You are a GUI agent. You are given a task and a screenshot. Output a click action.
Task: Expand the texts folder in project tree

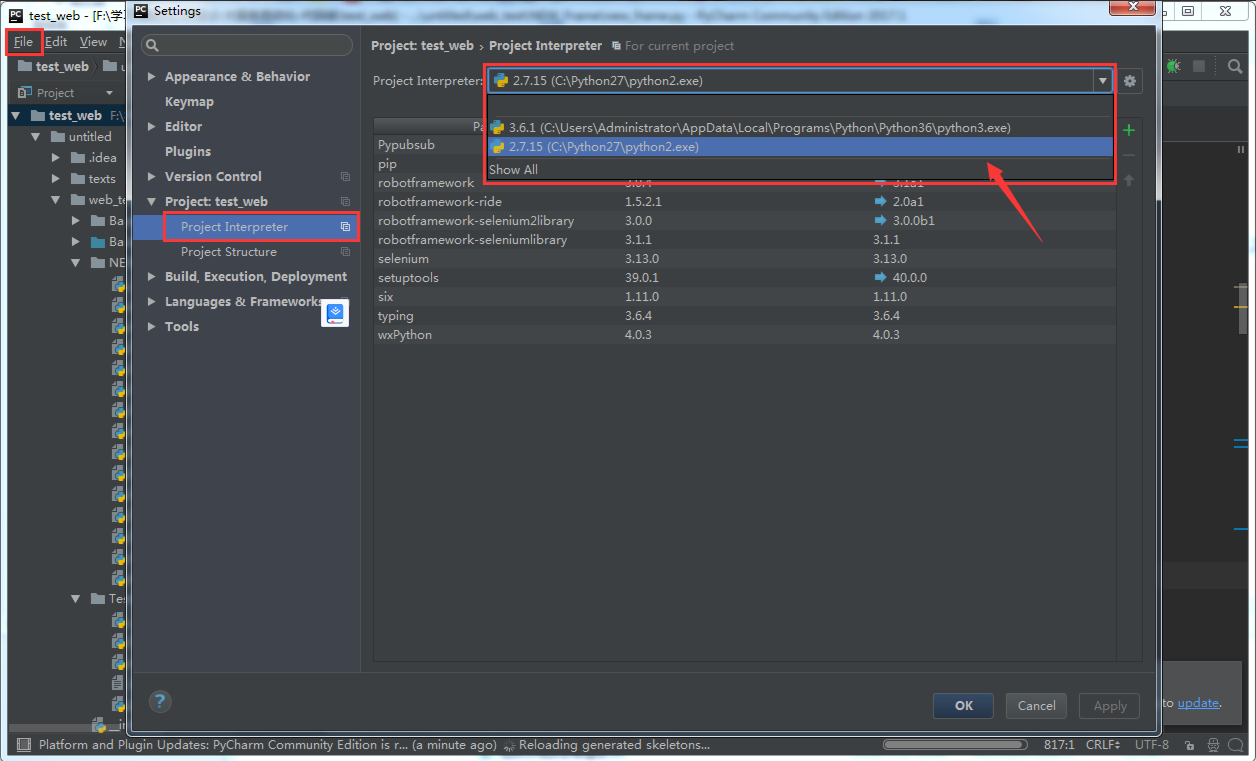(x=57, y=179)
